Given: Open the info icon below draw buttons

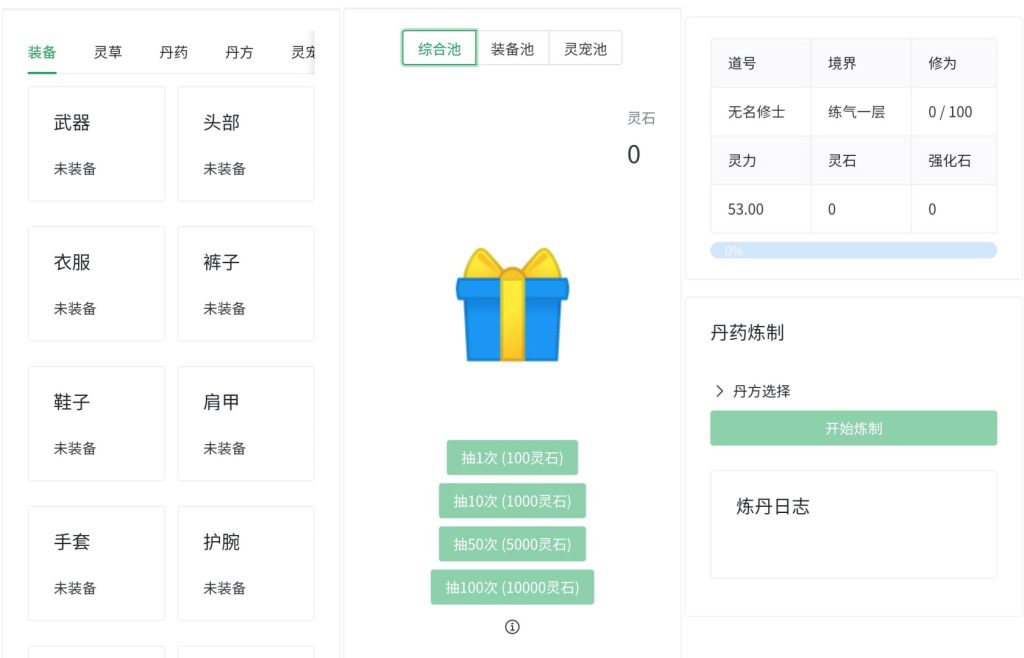Looking at the screenshot, I should [512, 627].
